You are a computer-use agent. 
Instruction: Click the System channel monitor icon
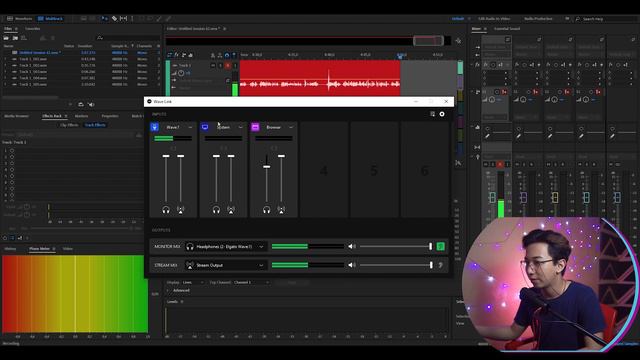pyautogui.click(x=205, y=127)
